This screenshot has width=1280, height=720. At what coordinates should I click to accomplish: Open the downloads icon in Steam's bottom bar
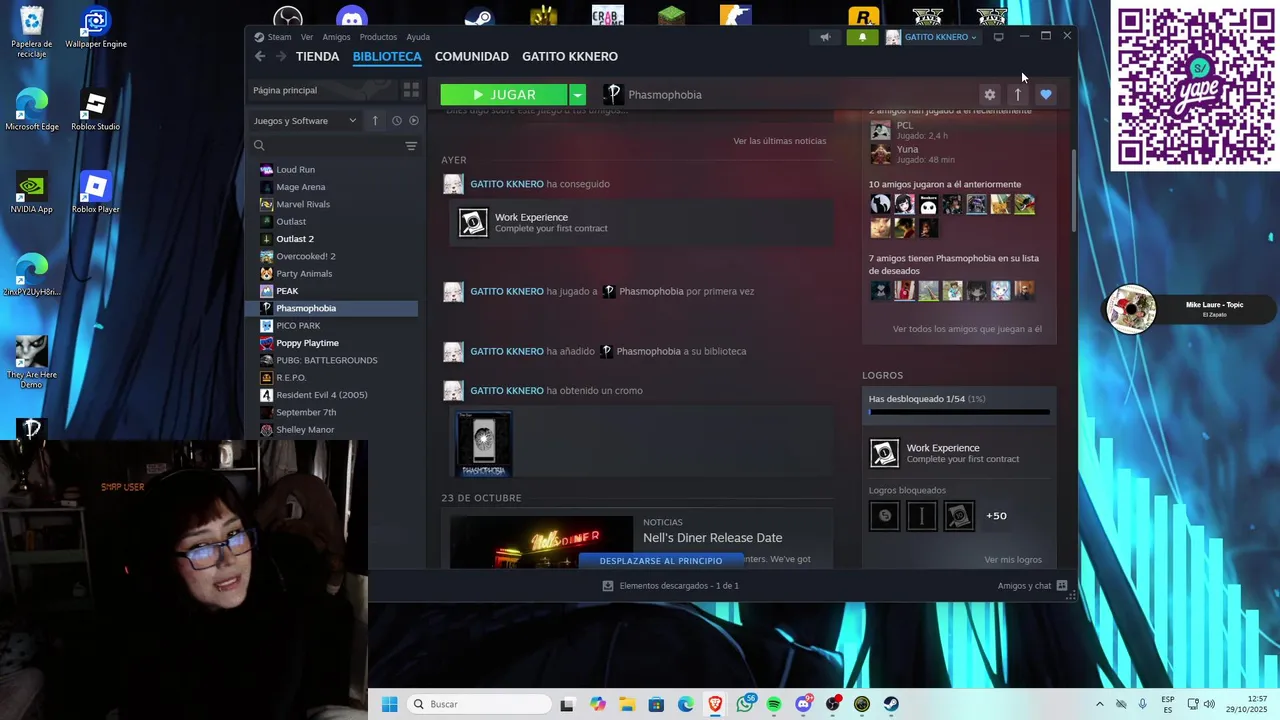click(x=607, y=585)
